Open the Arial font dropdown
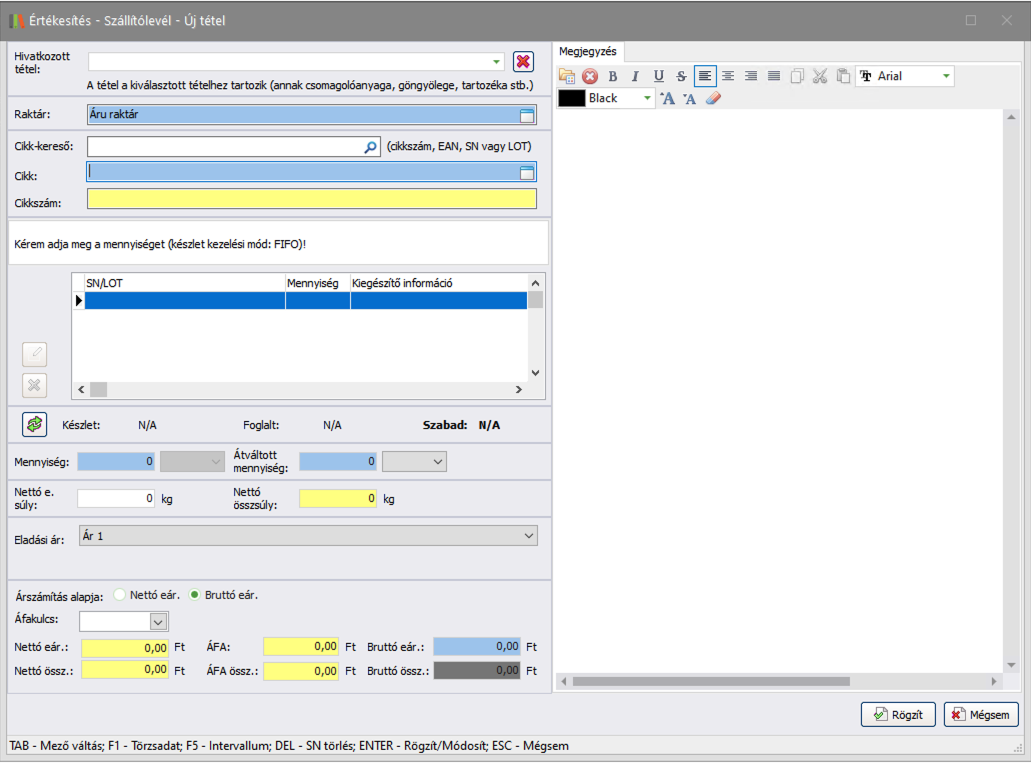The width and height of the screenshot is (1031, 763). point(946,76)
